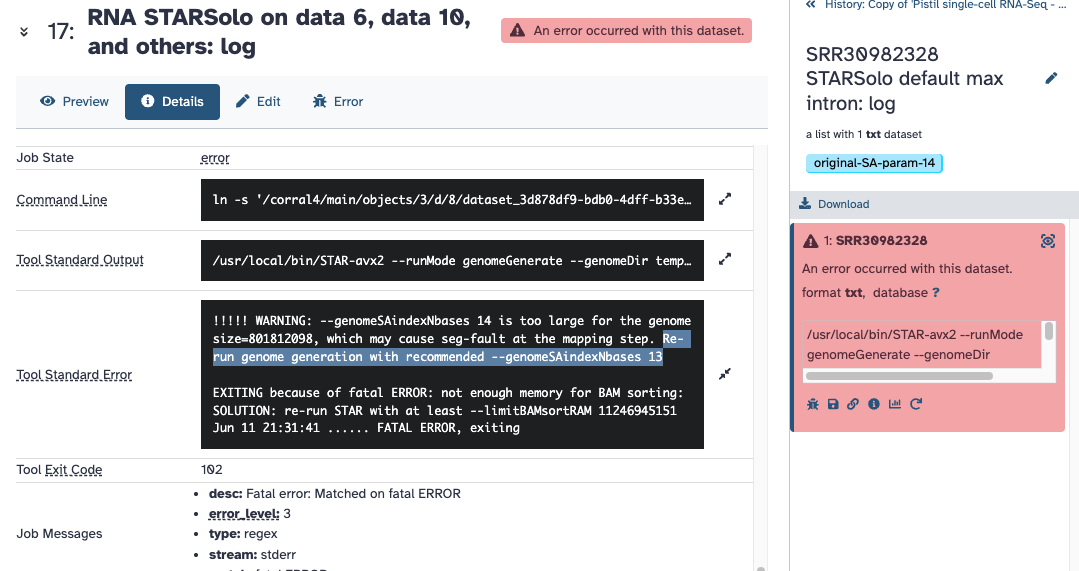
Task: Click the exit code 102 value
Action: tap(211, 470)
